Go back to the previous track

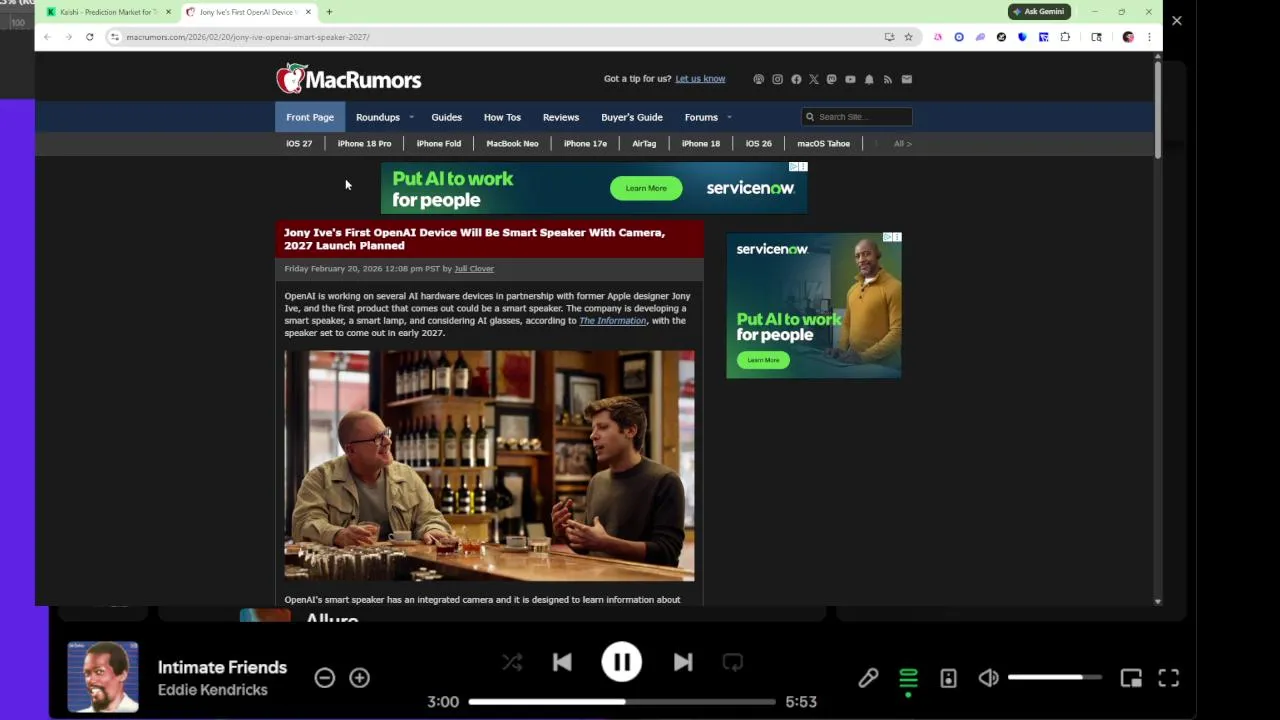click(x=562, y=662)
